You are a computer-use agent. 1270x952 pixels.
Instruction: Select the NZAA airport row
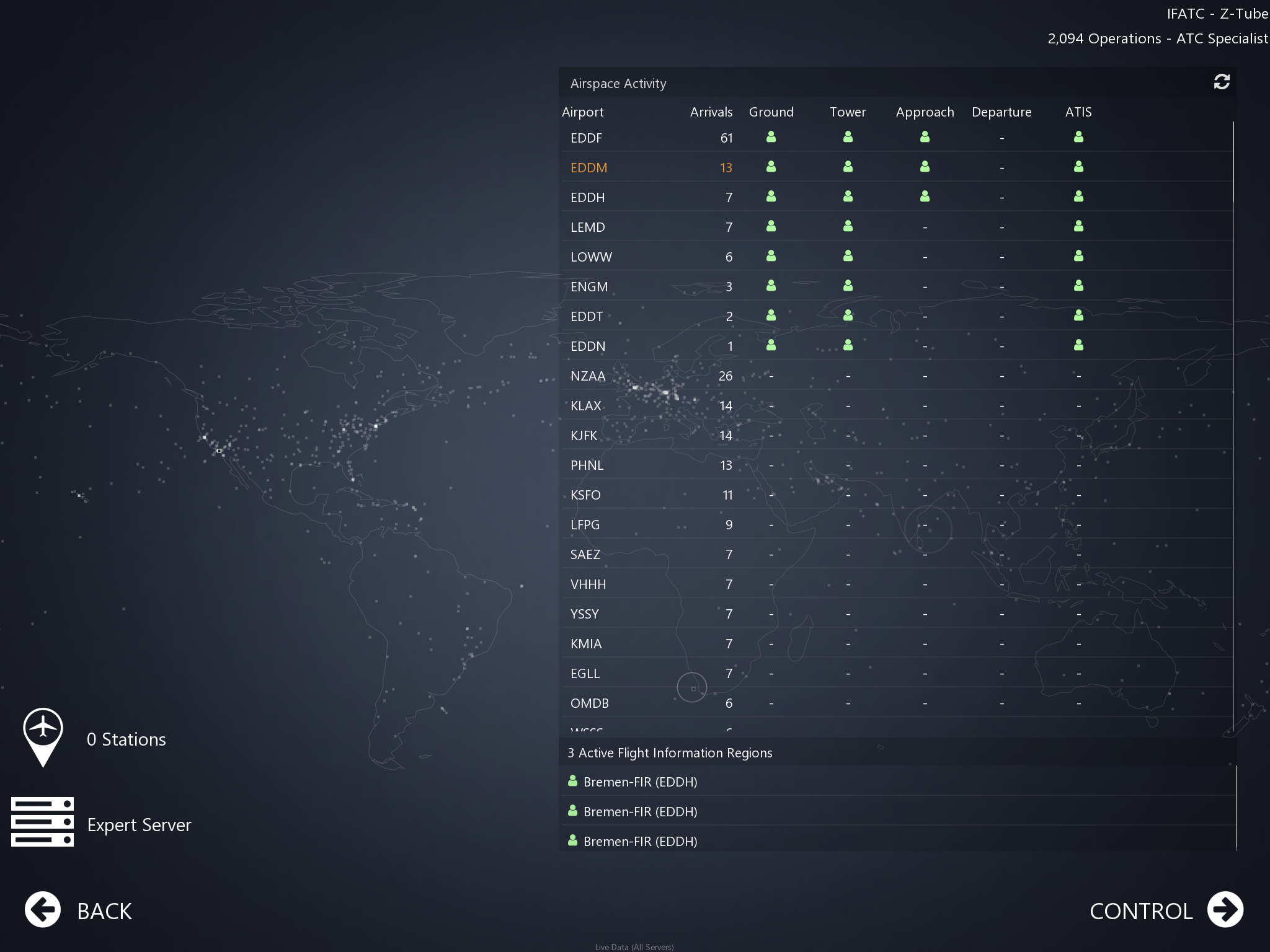588,376
